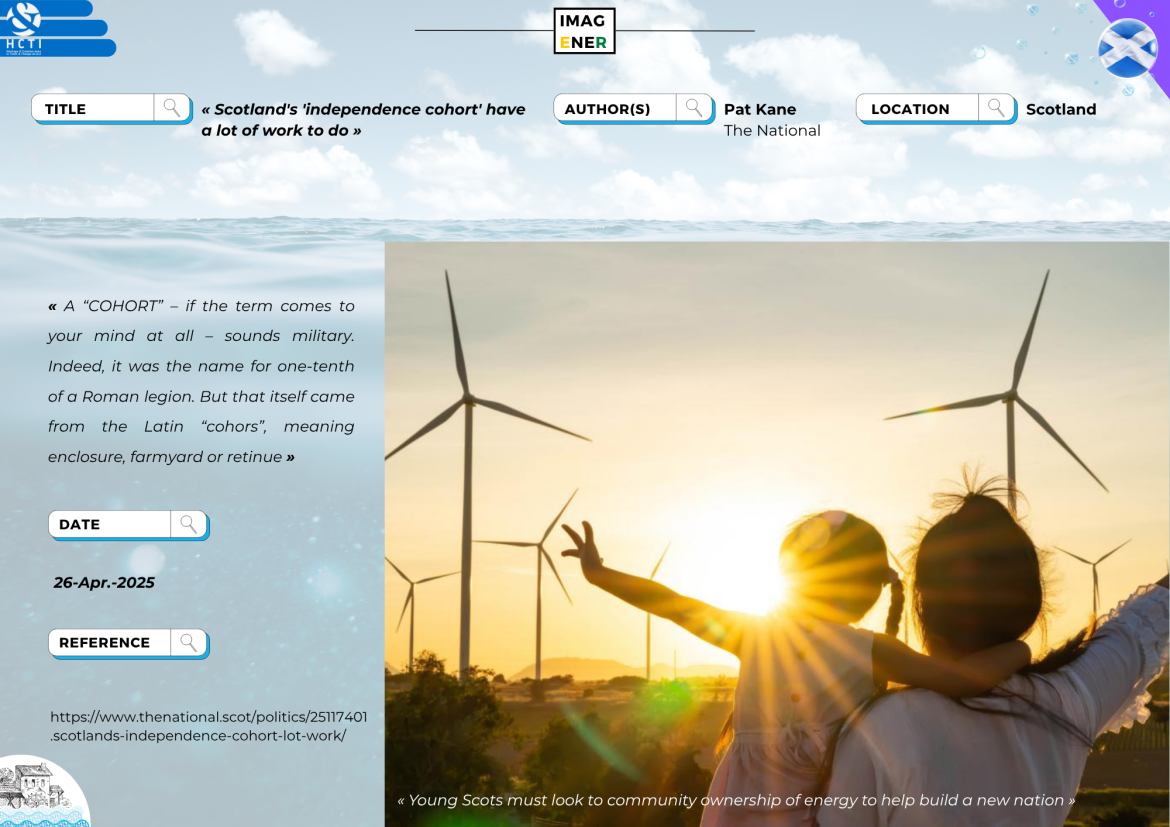Click the DATE label box
Viewport: 1170px width, 827px height.
tap(128, 524)
